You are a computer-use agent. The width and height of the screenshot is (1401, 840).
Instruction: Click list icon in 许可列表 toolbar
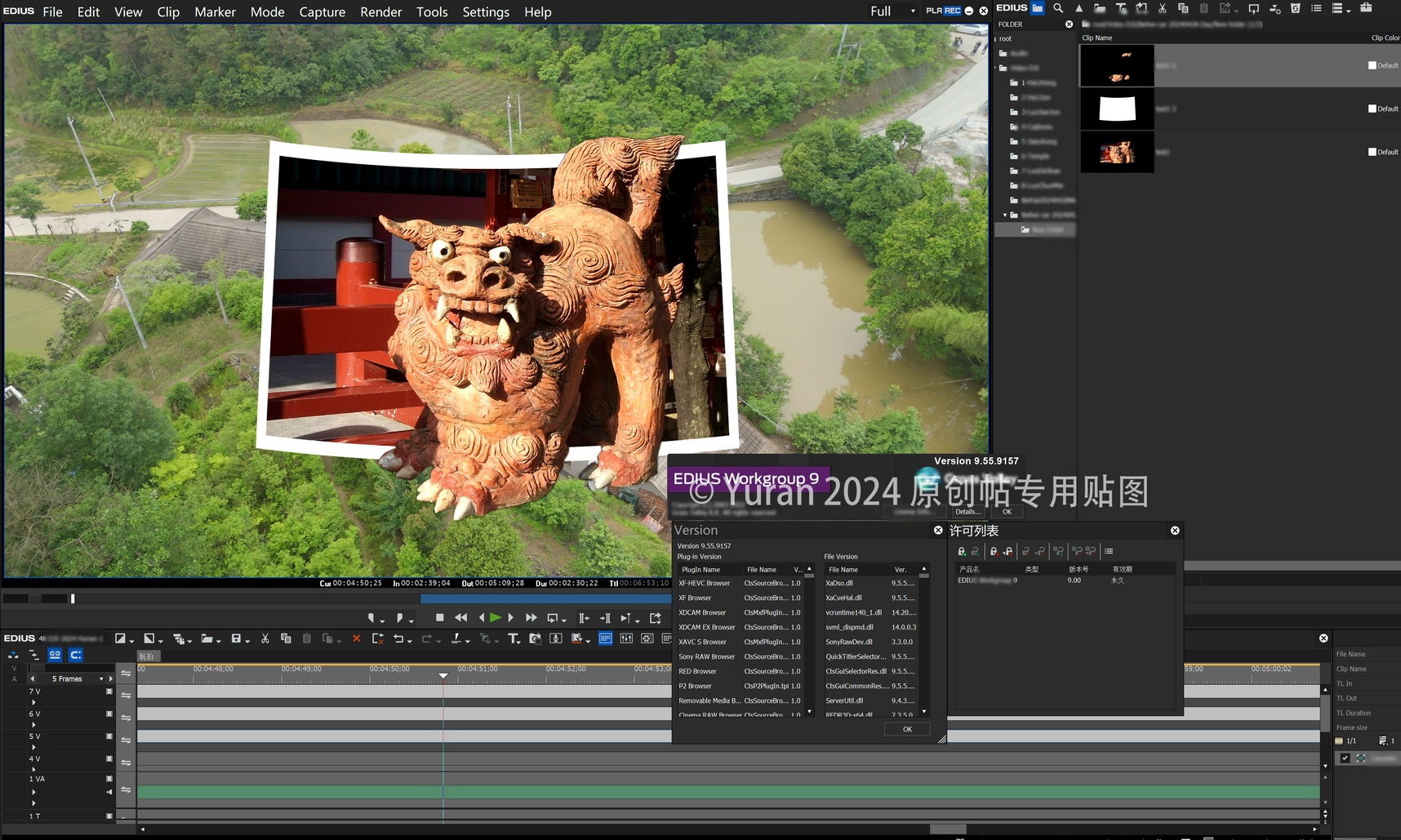(1109, 551)
